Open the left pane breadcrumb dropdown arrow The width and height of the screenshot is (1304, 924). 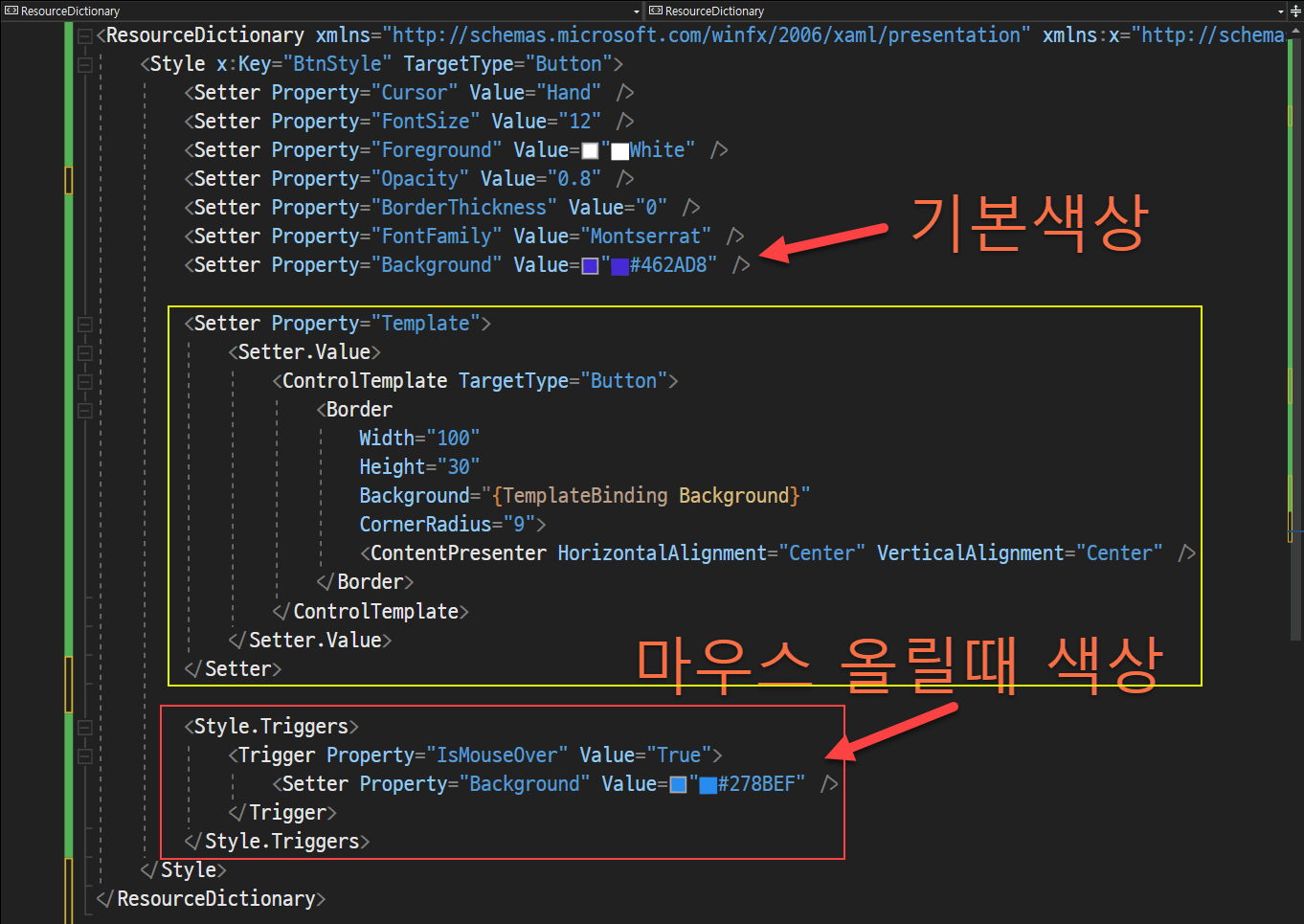[x=637, y=11]
